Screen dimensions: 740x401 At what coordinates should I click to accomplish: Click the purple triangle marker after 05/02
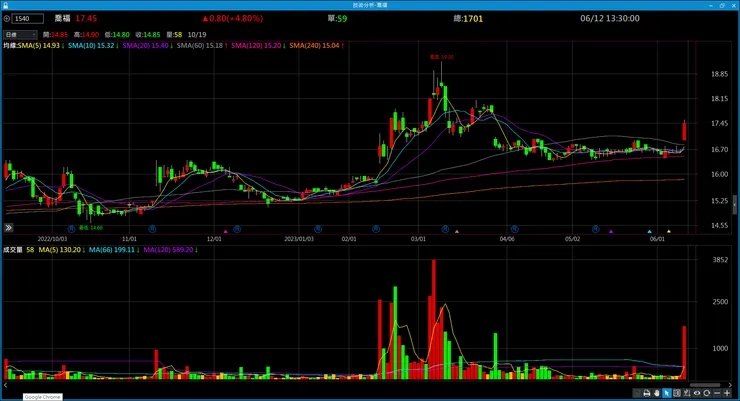coord(611,231)
